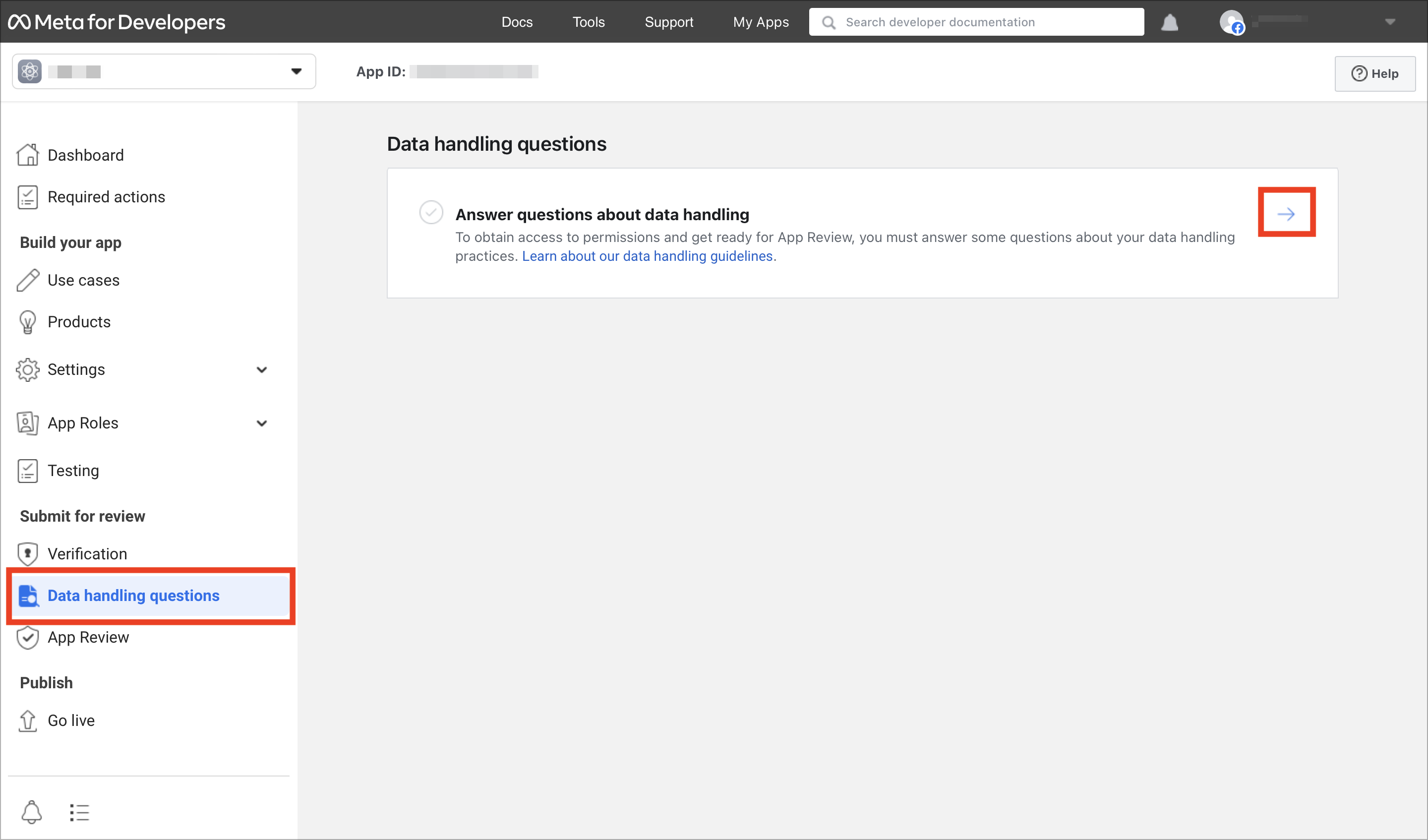This screenshot has width=1428, height=840.
Task: Click the Products icon
Action: pos(27,321)
